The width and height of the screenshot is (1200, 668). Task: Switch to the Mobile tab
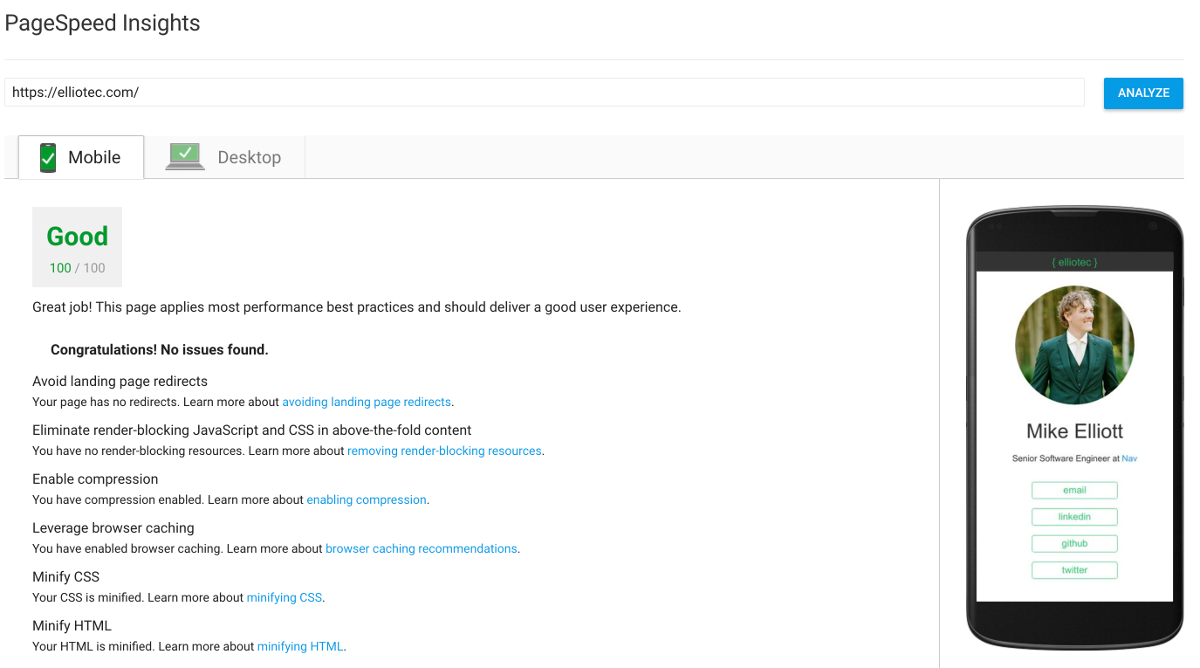tap(81, 157)
